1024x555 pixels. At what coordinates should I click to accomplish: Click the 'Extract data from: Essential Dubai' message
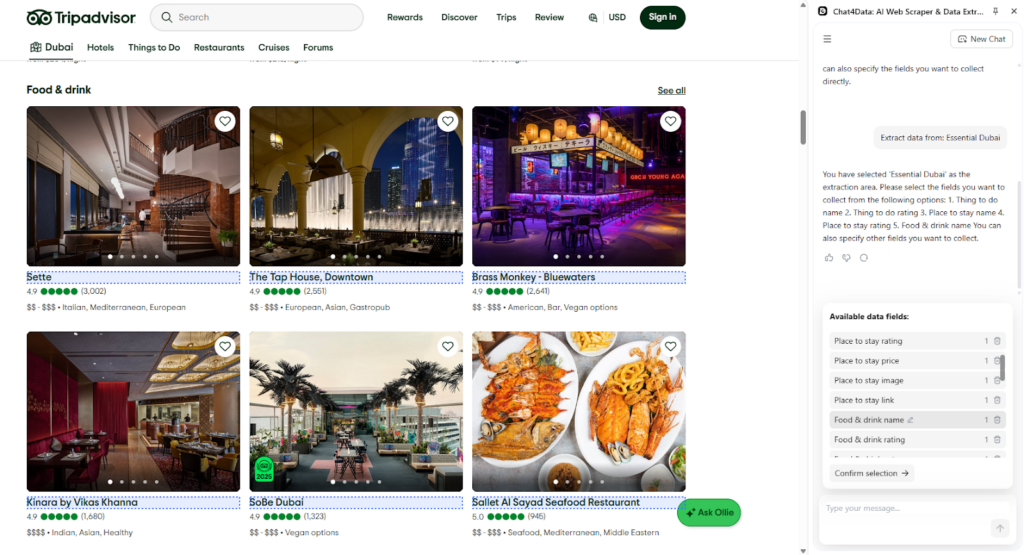pos(940,138)
